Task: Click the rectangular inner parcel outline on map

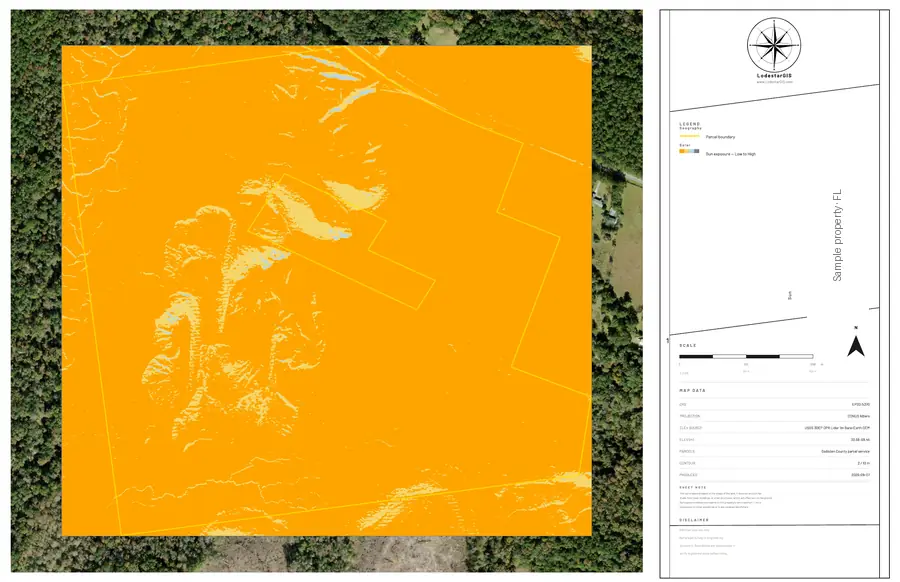Action: [x=342, y=242]
